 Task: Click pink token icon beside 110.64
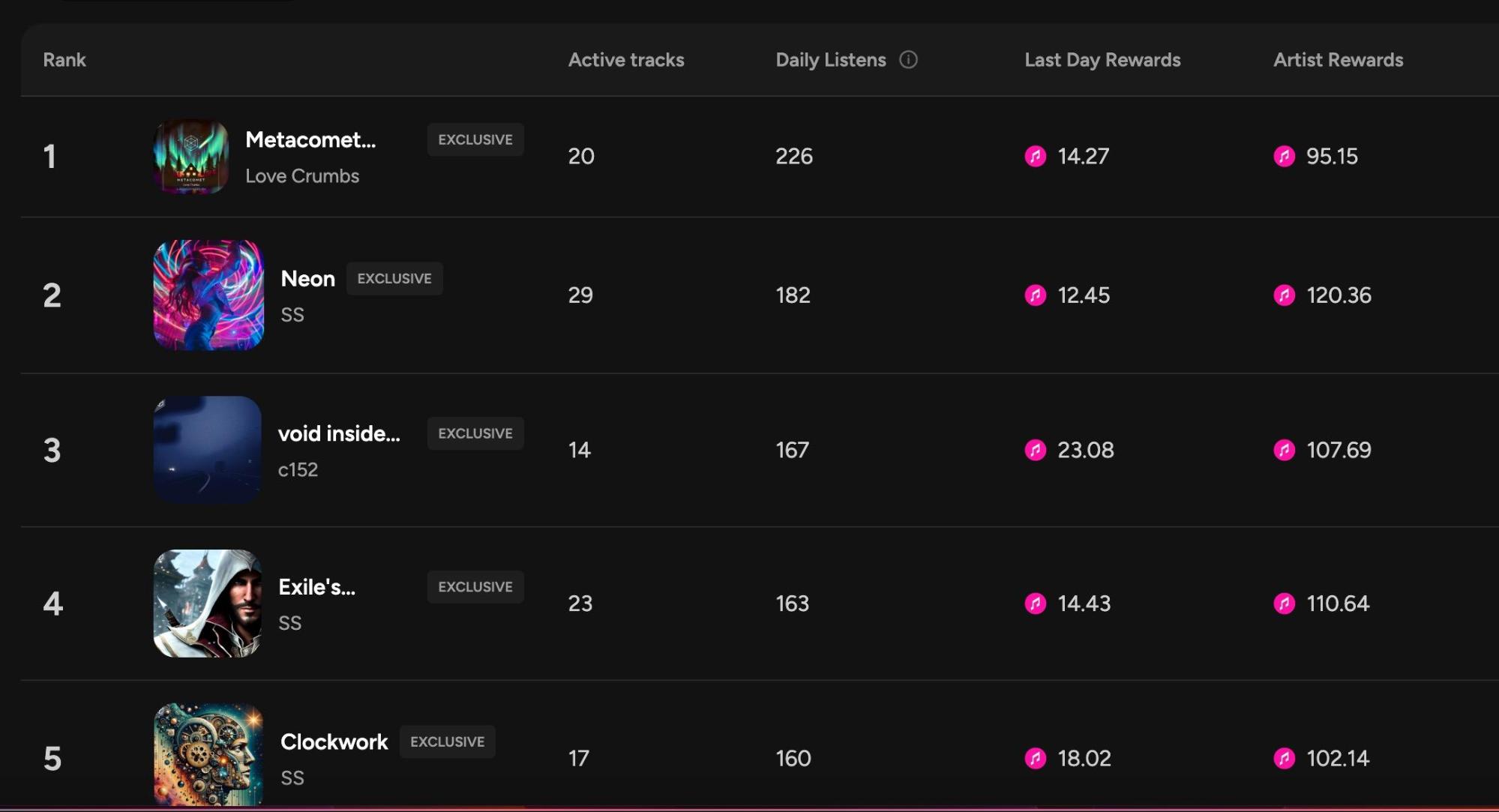click(1285, 604)
